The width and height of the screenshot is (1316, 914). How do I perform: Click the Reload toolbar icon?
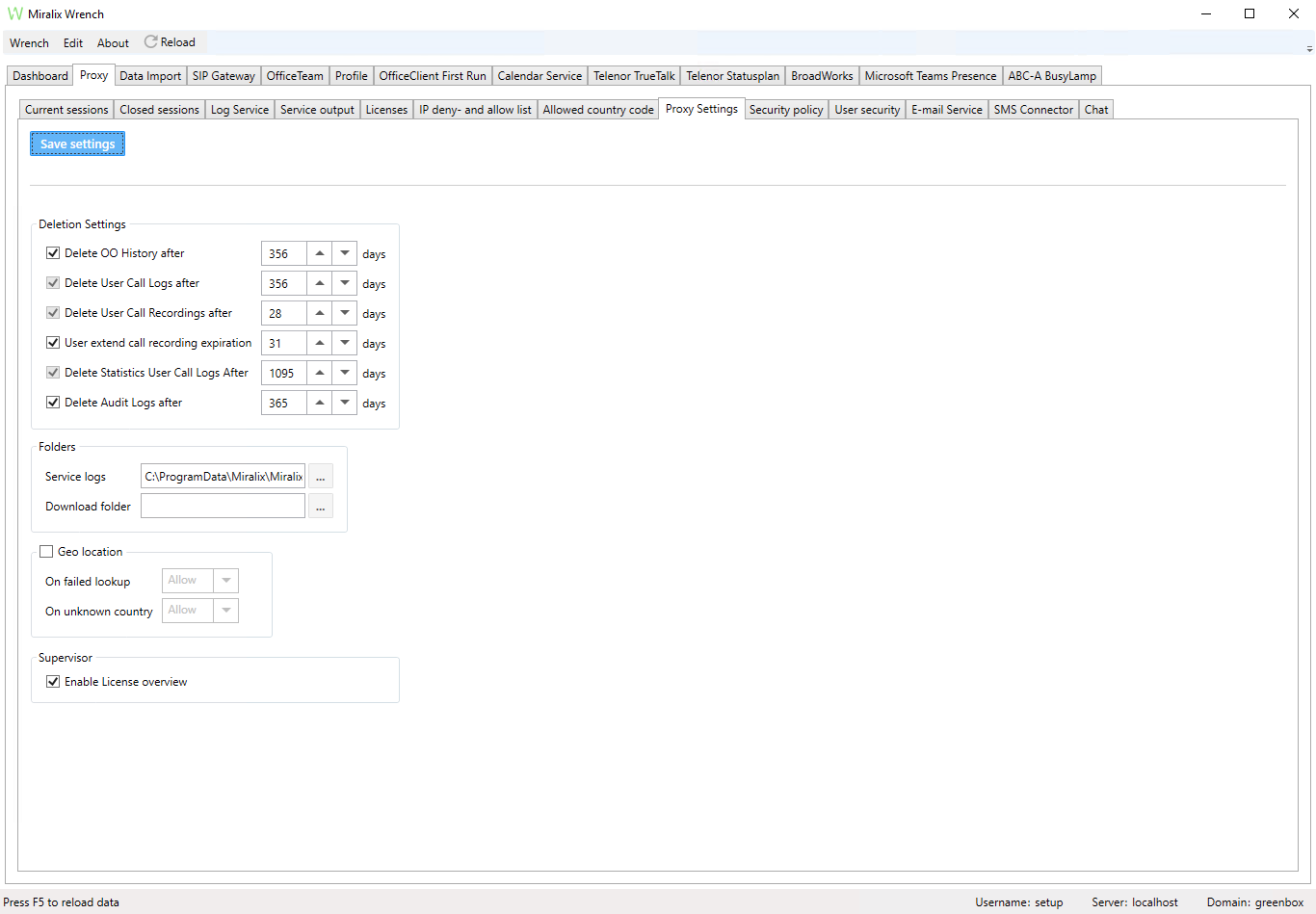pyautogui.click(x=151, y=42)
